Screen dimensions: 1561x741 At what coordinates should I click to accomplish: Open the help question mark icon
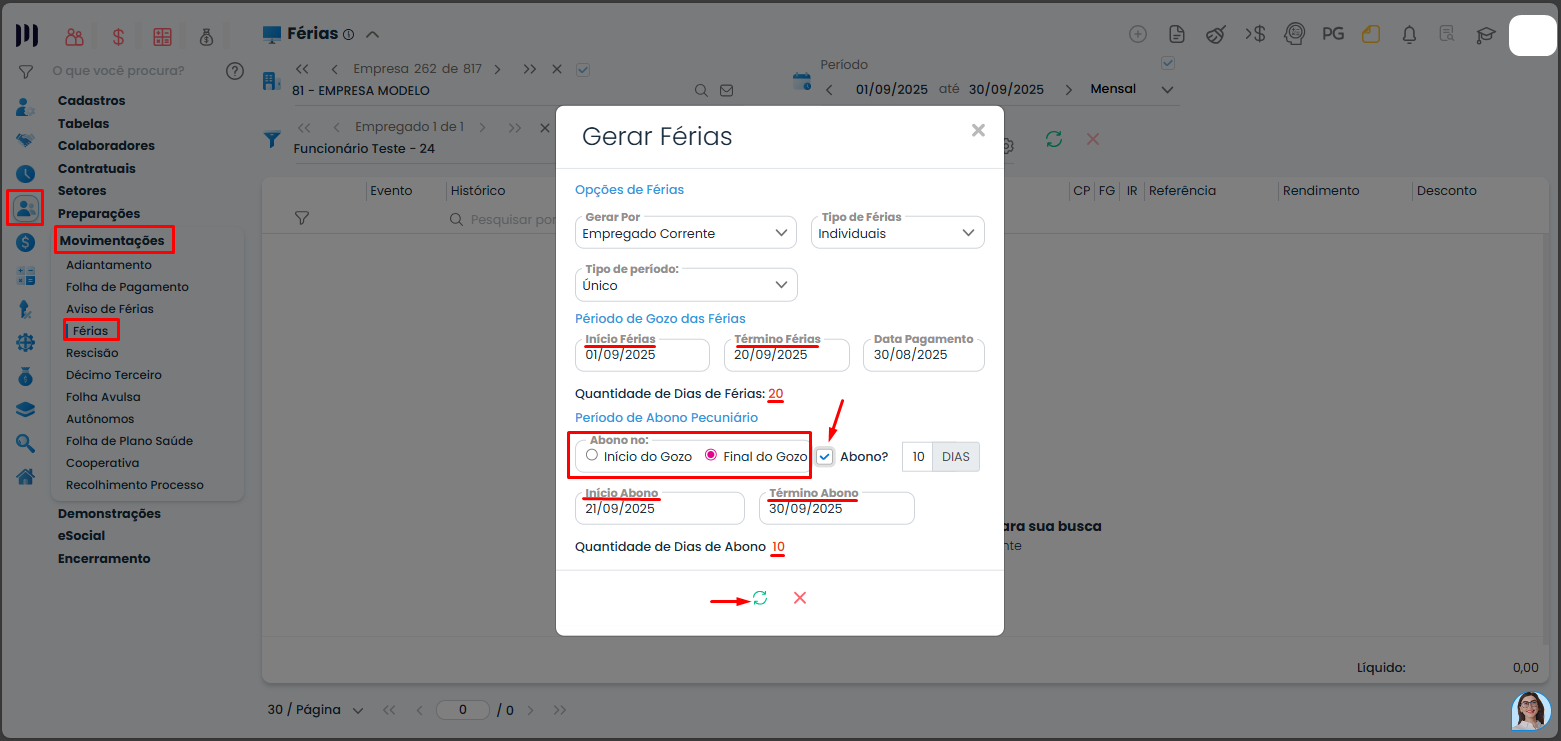pyautogui.click(x=235, y=71)
